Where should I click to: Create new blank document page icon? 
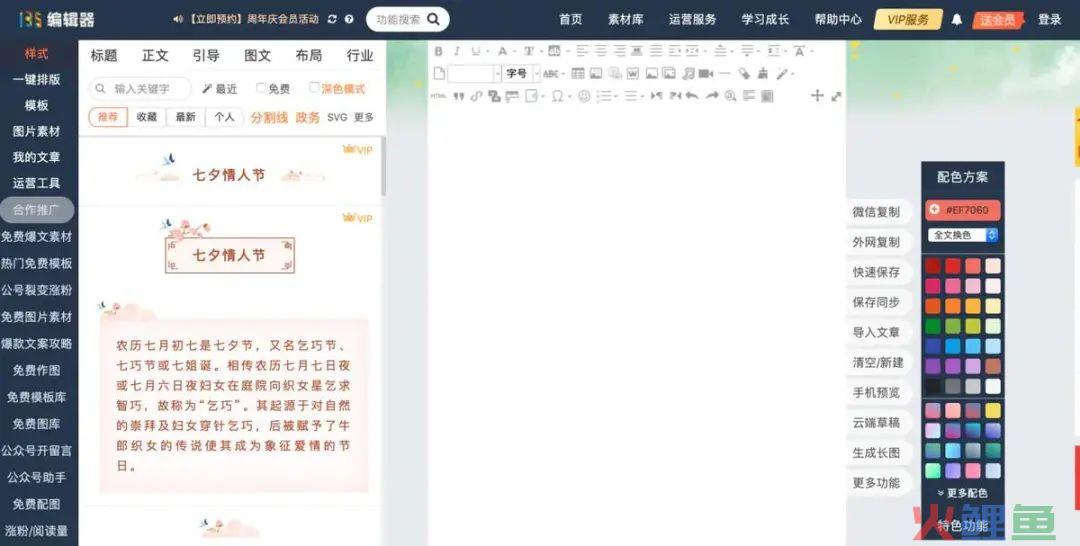click(439, 74)
